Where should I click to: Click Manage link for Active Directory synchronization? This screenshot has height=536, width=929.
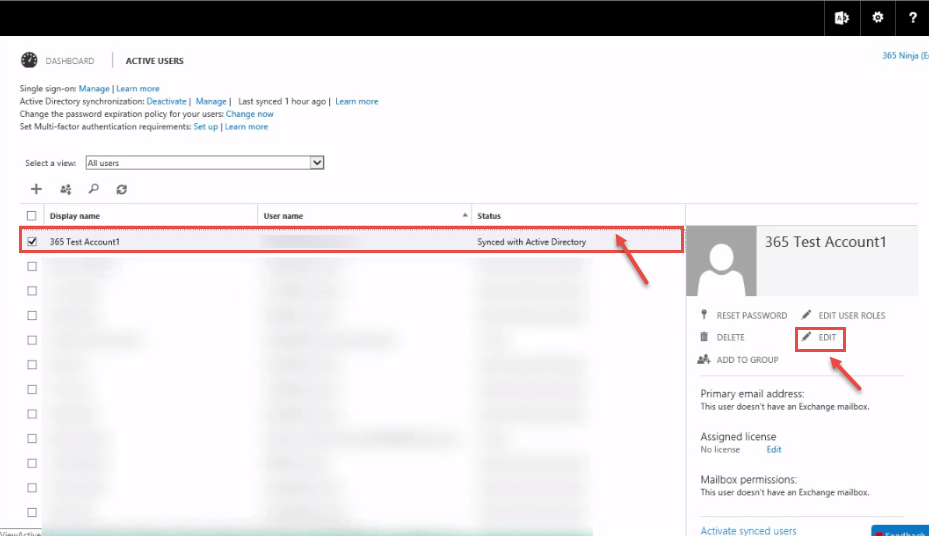211,101
